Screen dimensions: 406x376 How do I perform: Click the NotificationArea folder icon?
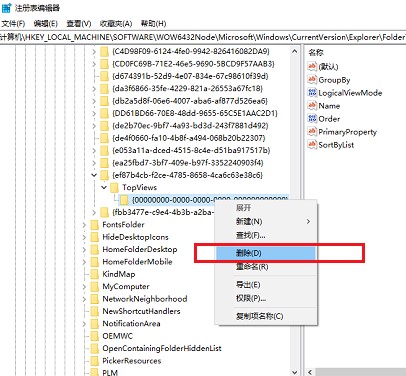(95, 323)
